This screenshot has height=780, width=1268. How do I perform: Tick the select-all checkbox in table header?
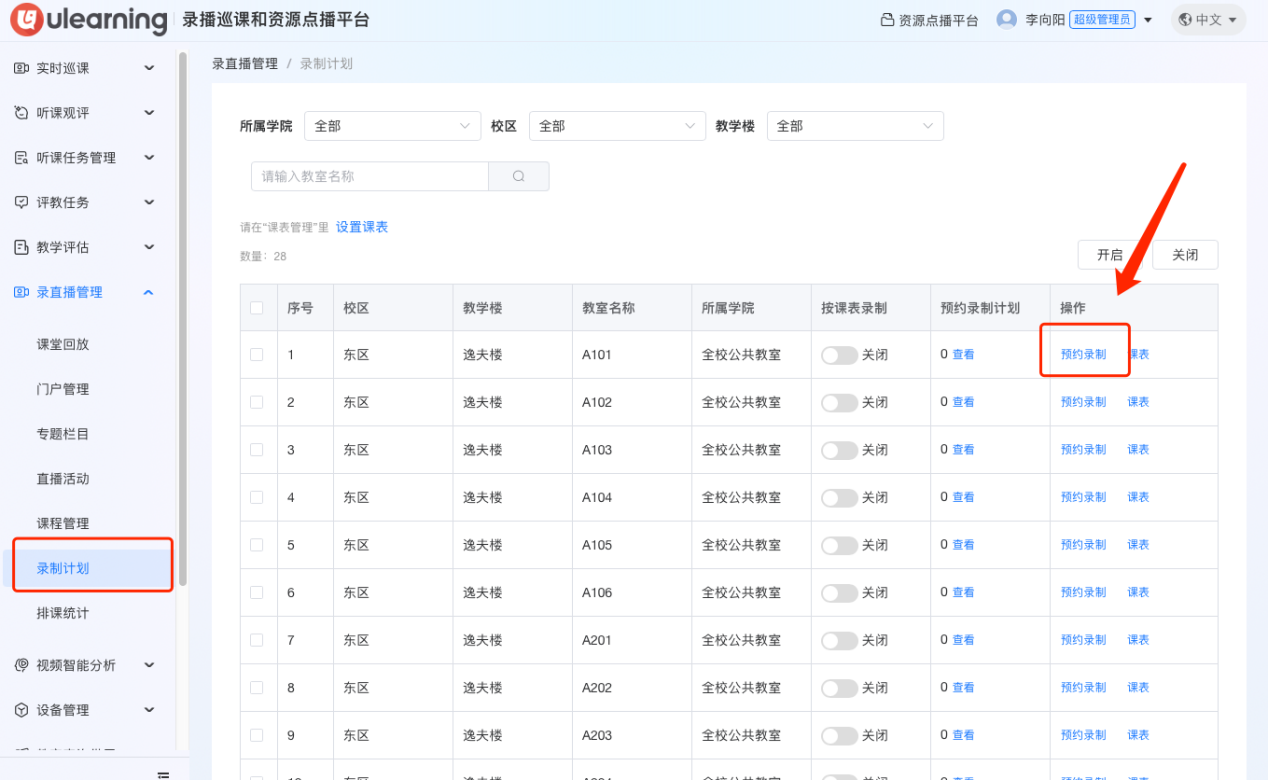point(257,308)
